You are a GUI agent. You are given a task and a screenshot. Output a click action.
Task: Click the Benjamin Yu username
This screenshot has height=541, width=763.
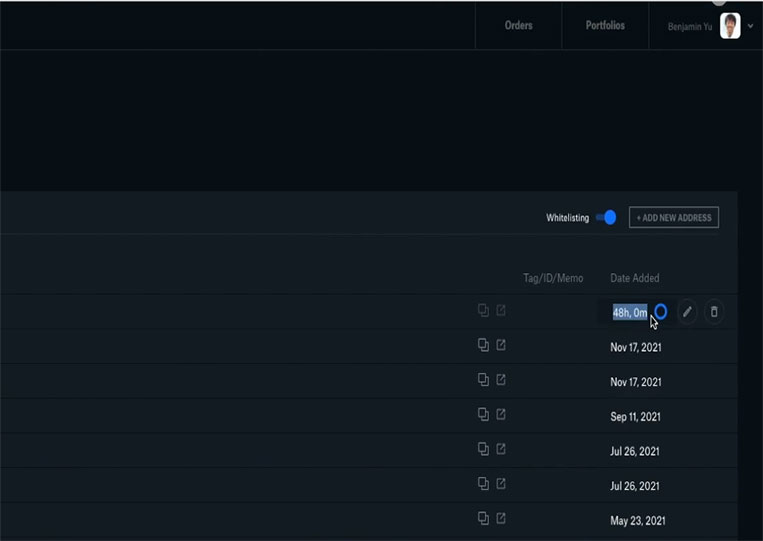pos(690,27)
